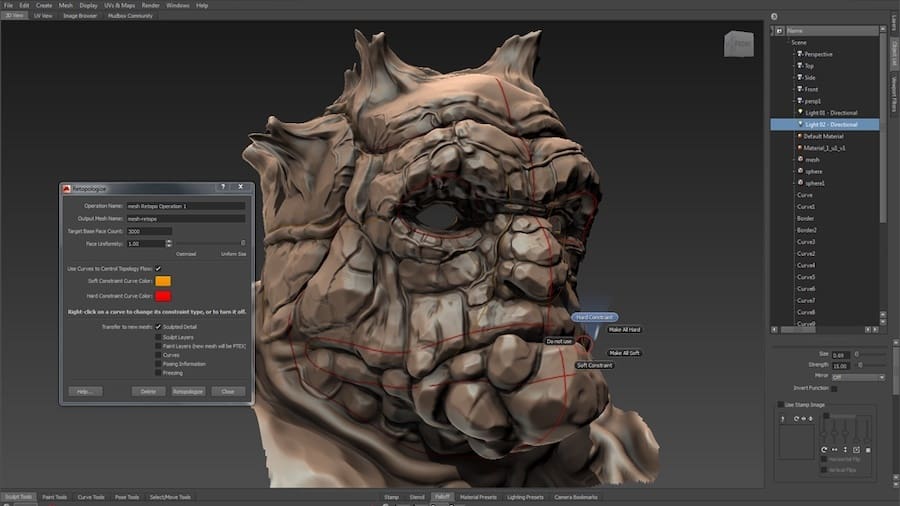Image resolution: width=900 pixels, height=506 pixels.
Task: Open the Render menu
Action: click(x=150, y=5)
